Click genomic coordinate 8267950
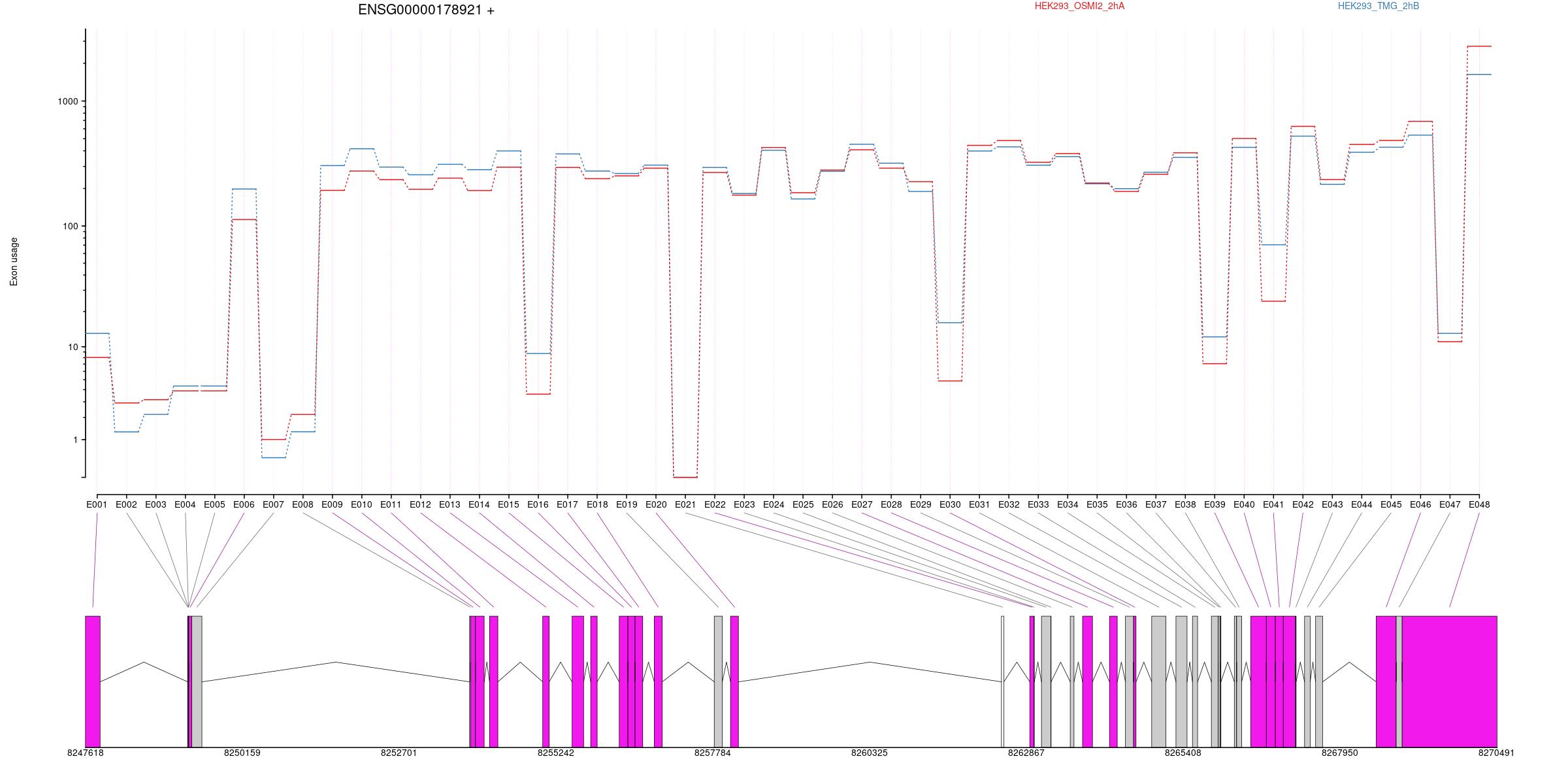Image resolution: width=1568 pixels, height=784 pixels. [1340, 753]
